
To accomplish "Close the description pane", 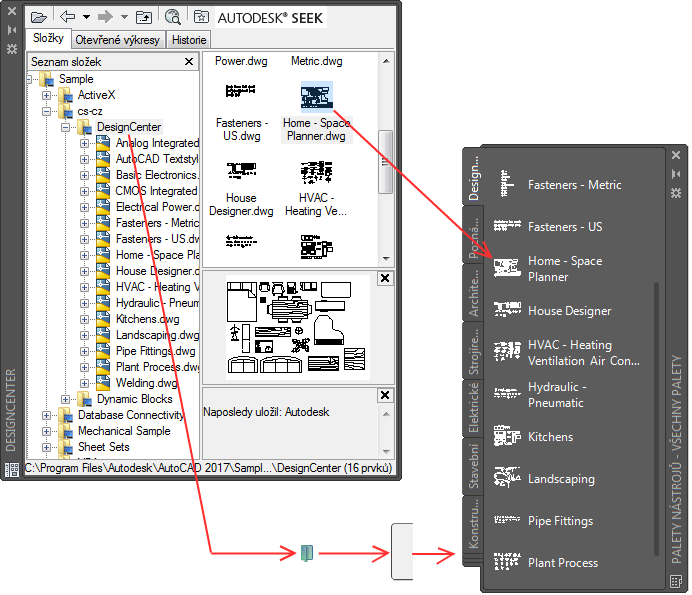I will tap(385, 395).
